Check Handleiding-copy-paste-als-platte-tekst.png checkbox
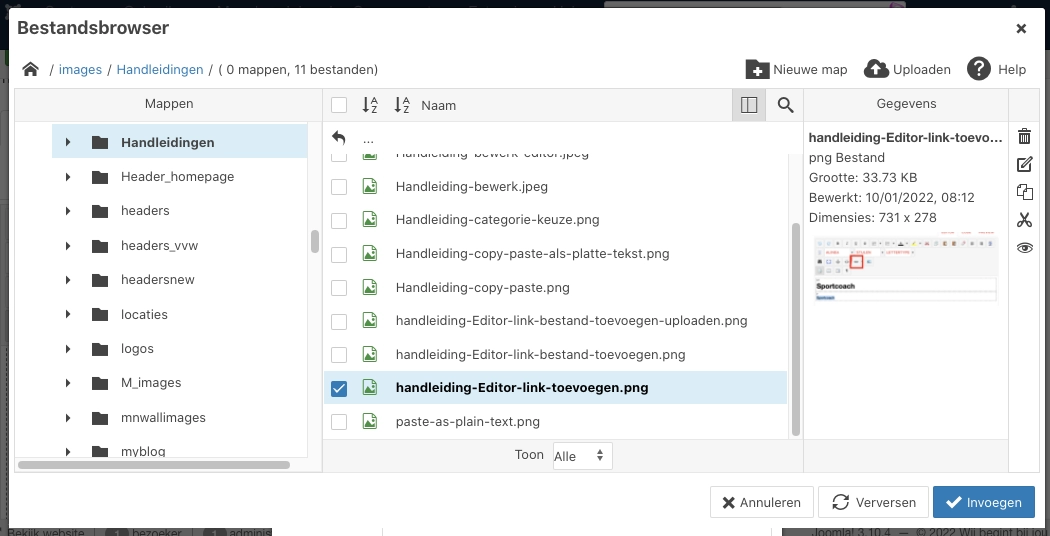Viewport: 1050px width, 536px height. tap(339, 254)
